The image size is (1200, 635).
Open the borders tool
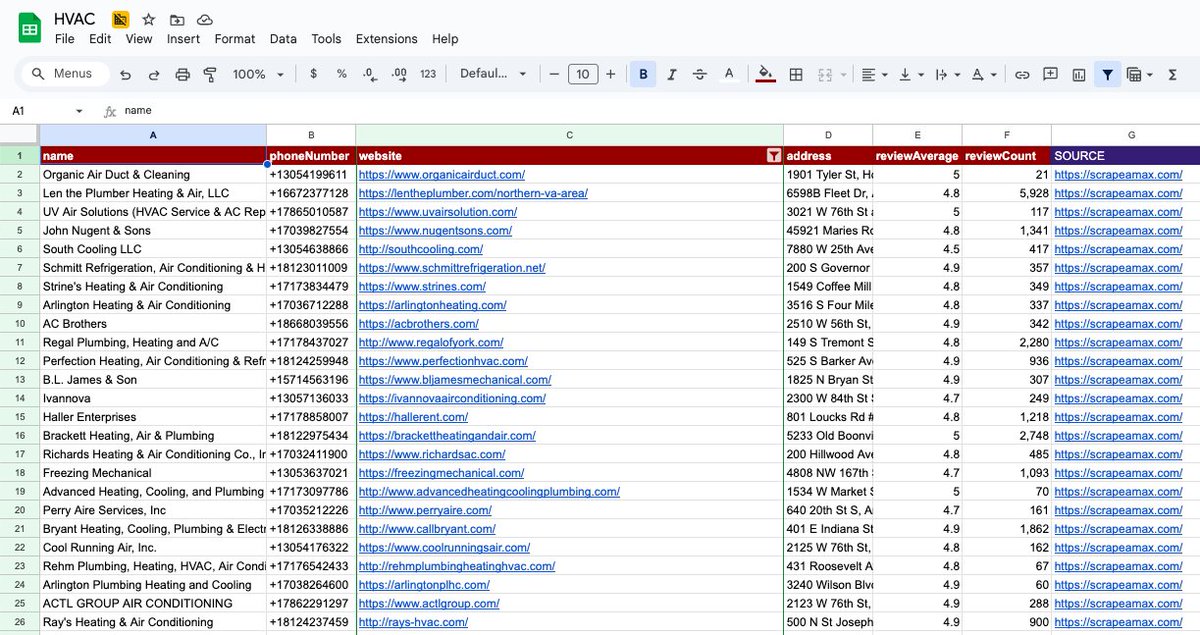point(796,74)
